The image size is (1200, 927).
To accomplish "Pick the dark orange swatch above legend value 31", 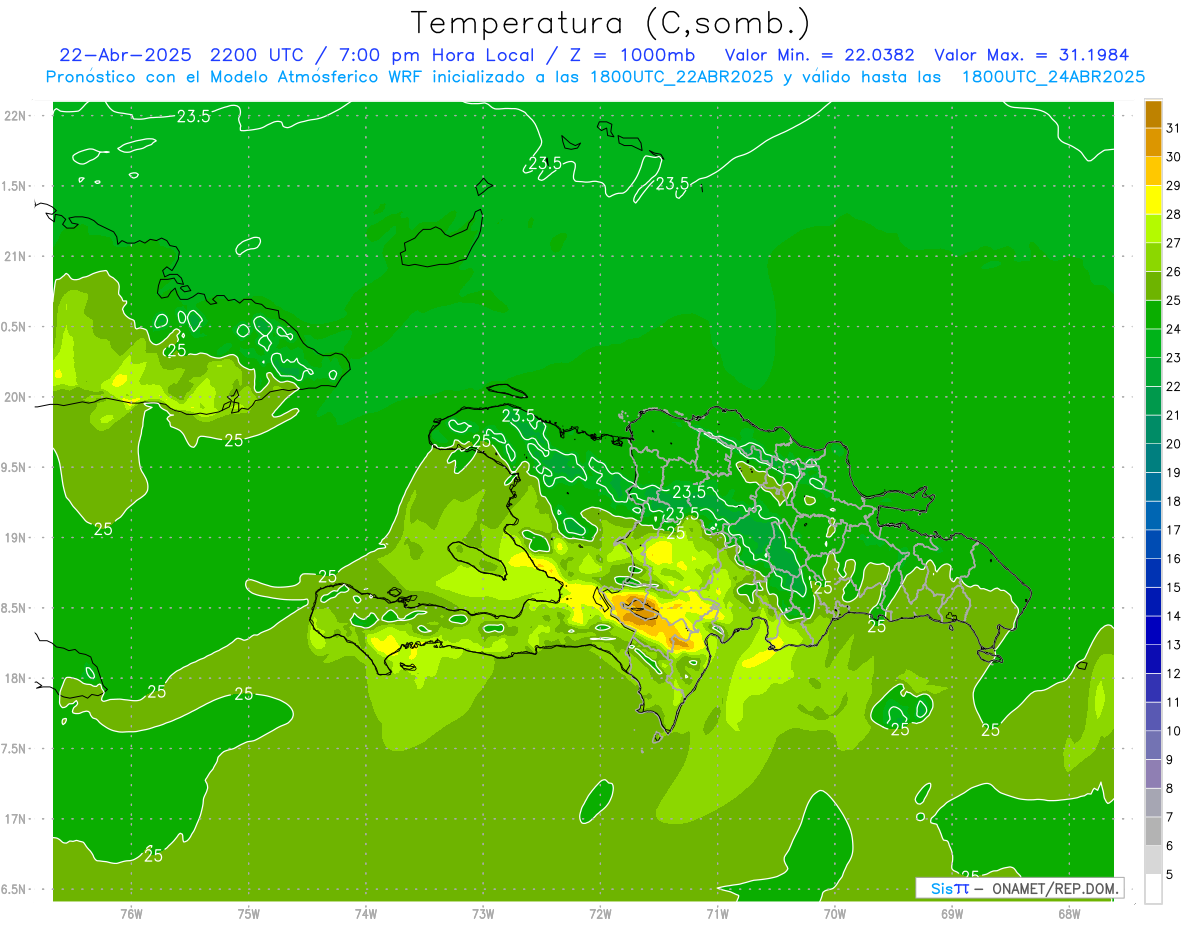I will click(x=1153, y=114).
